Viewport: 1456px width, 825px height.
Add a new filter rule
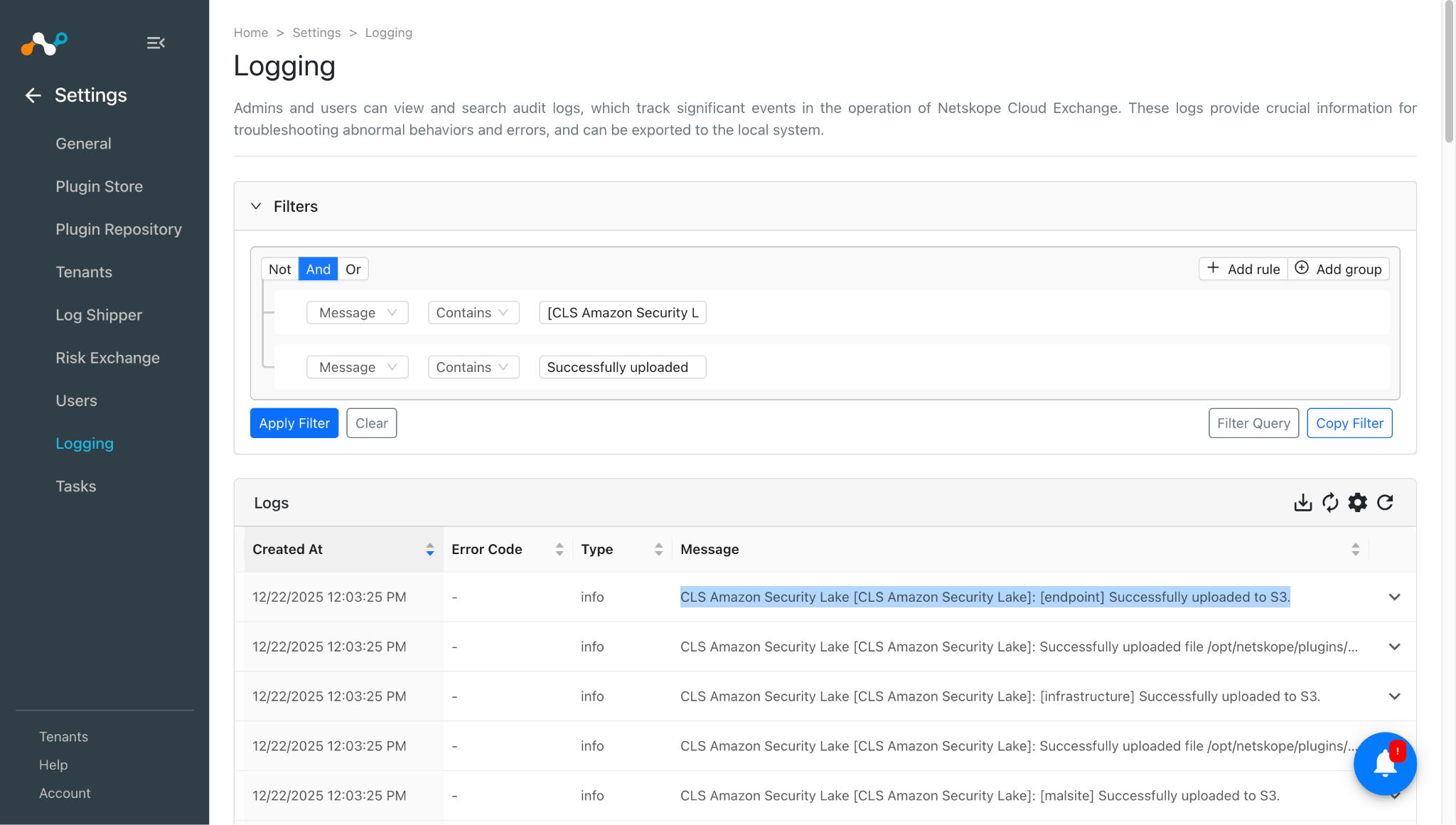[x=1243, y=269]
